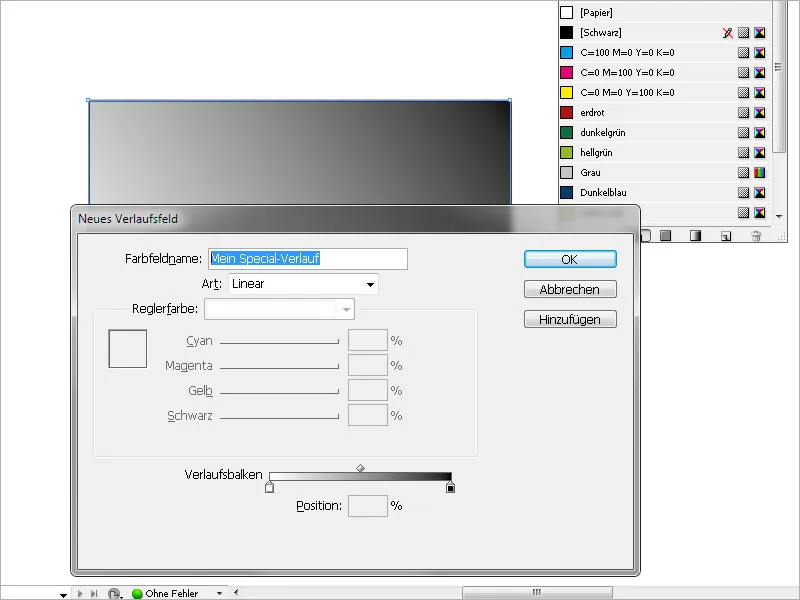Click the process color icon on the dunkelgrün row
The image size is (800, 600).
pyautogui.click(x=743, y=133)
